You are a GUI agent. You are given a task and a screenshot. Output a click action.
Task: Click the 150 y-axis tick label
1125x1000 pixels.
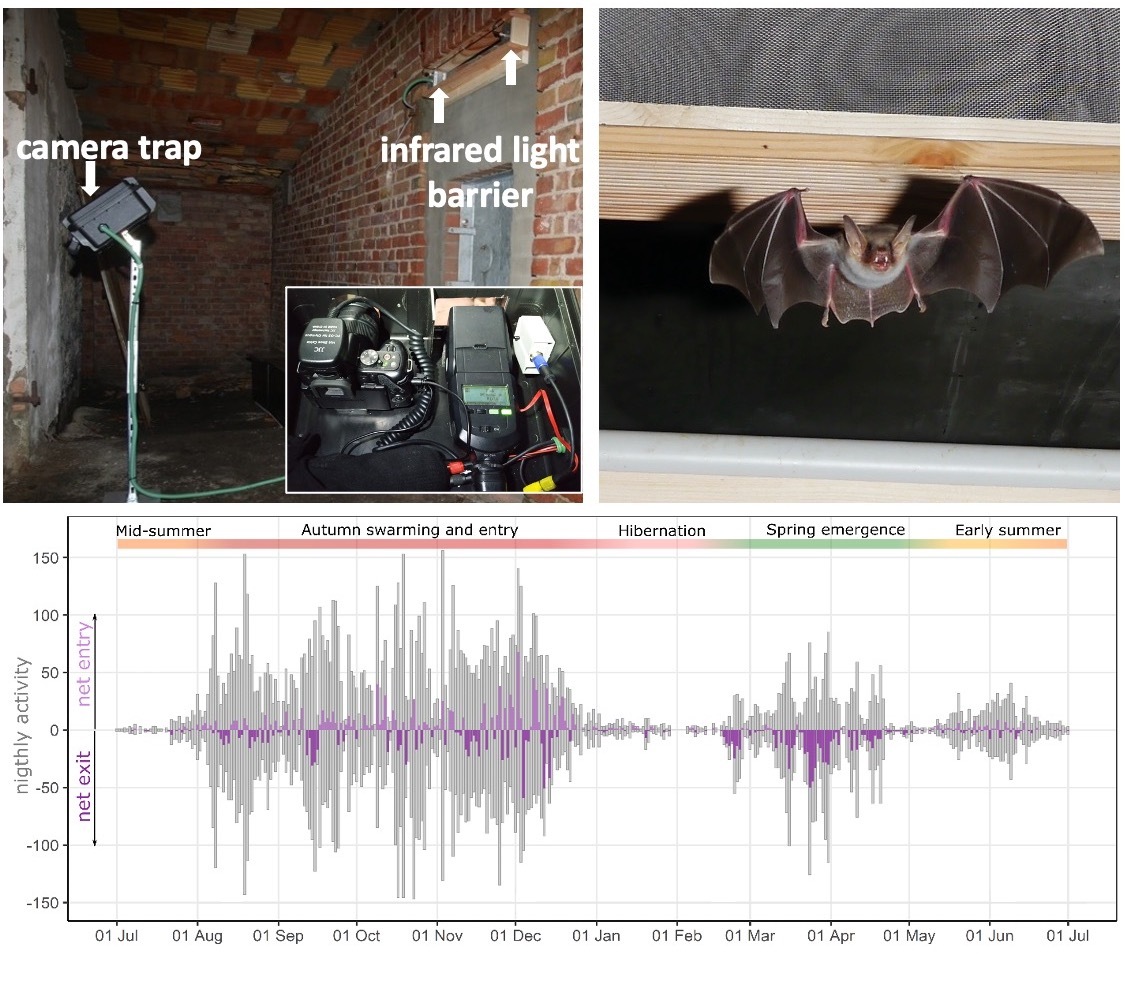(x=45, y=557)
